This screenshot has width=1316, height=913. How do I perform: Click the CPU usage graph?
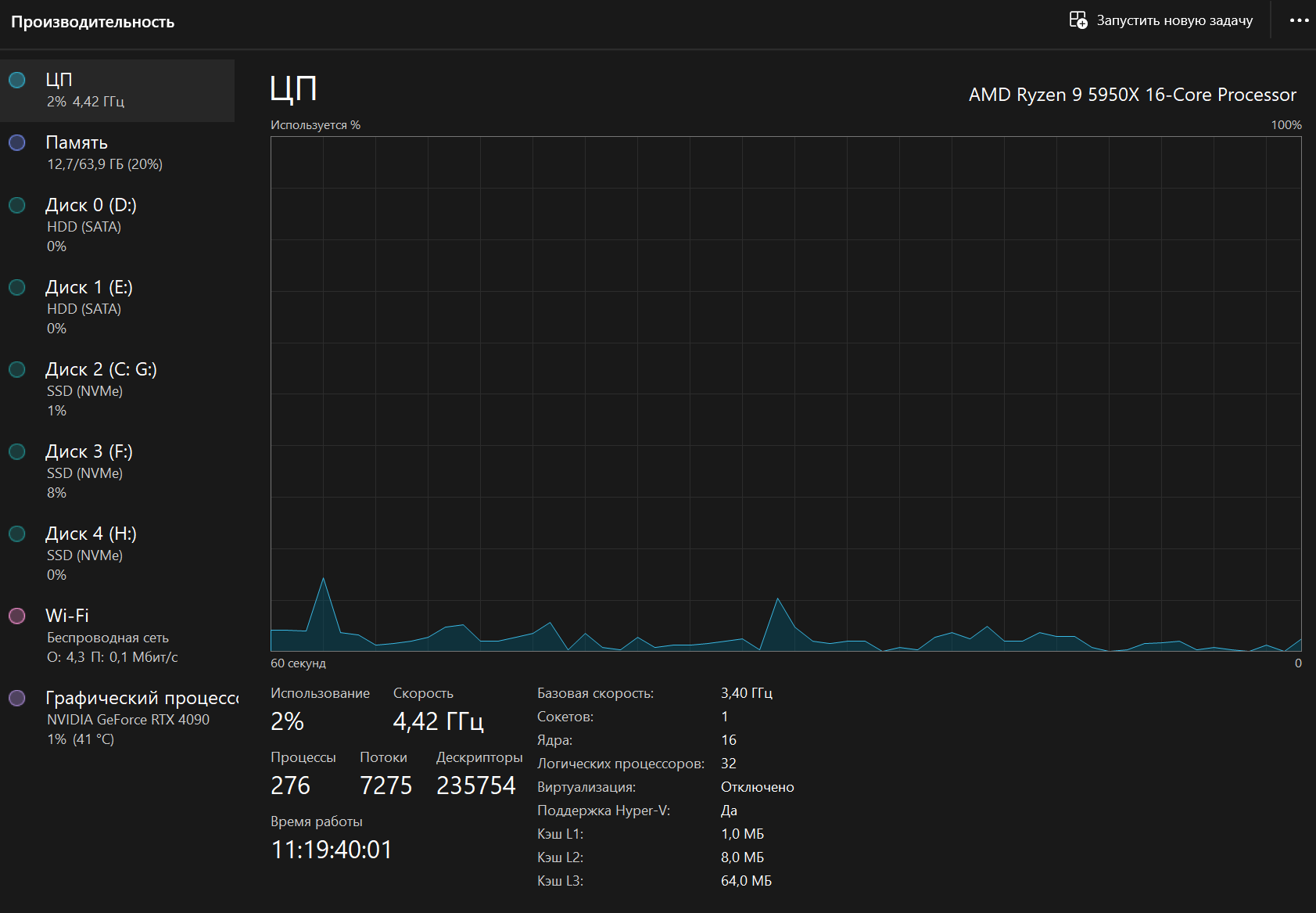click(x=786, y=394)
